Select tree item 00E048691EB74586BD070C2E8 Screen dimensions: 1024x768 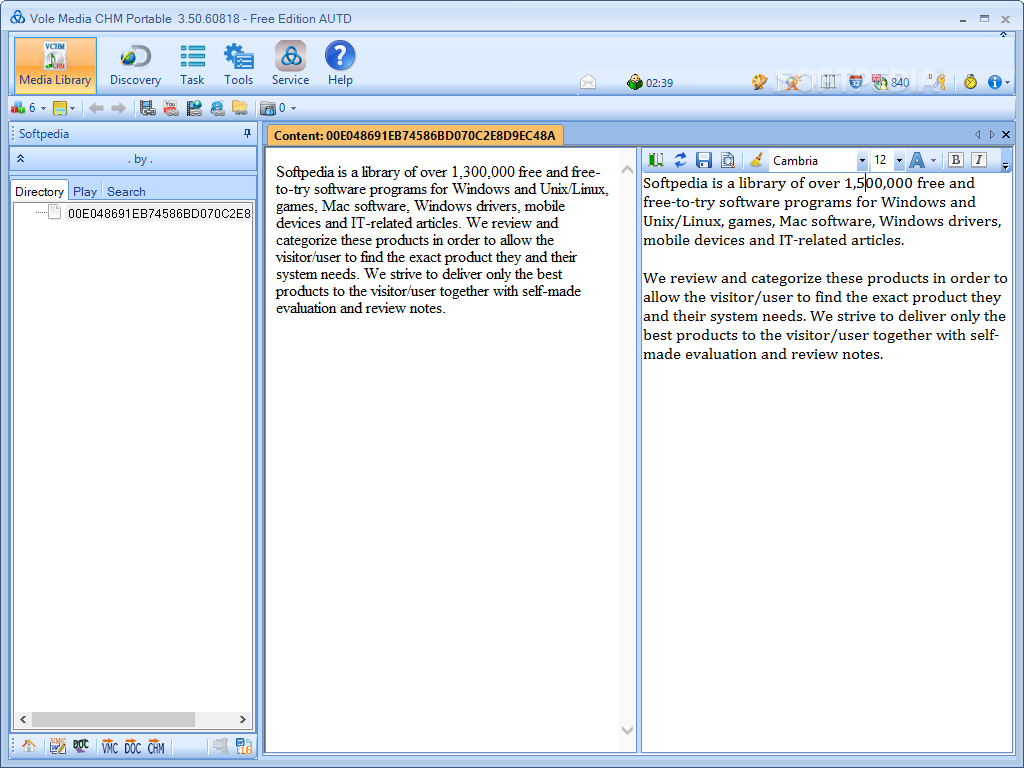(159, 213)
